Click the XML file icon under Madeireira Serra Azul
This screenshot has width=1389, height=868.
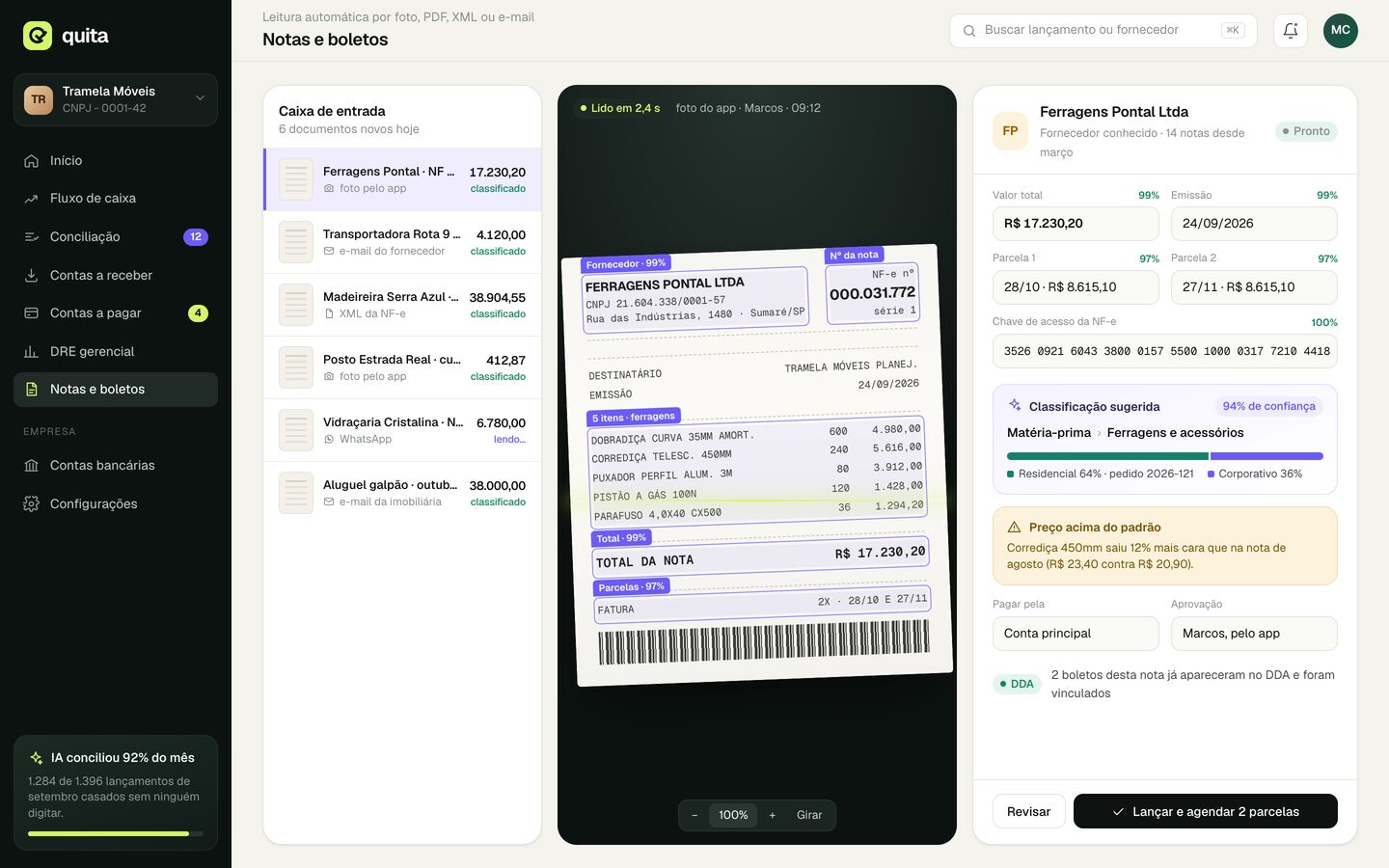(x=329, y=314)
